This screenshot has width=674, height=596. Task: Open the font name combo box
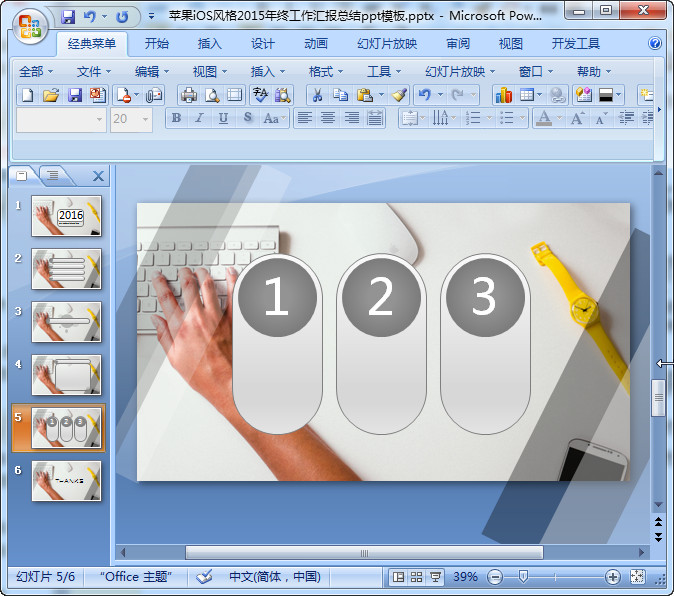[61, 119]
